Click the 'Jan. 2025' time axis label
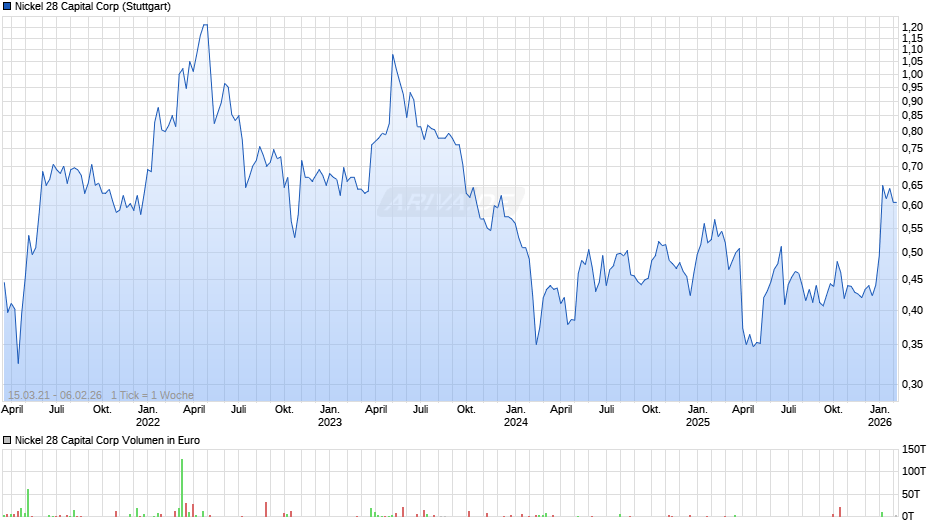 [x=698, y=416]
